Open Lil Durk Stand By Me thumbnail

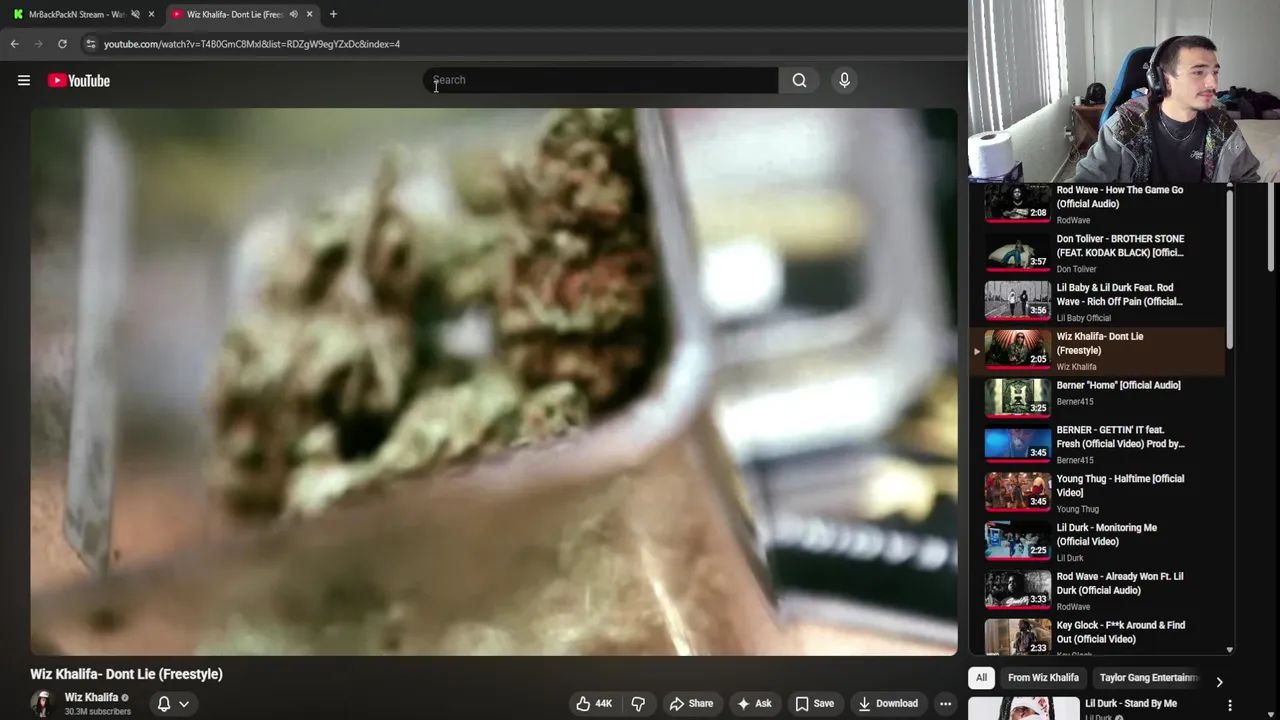(1024, 709)
